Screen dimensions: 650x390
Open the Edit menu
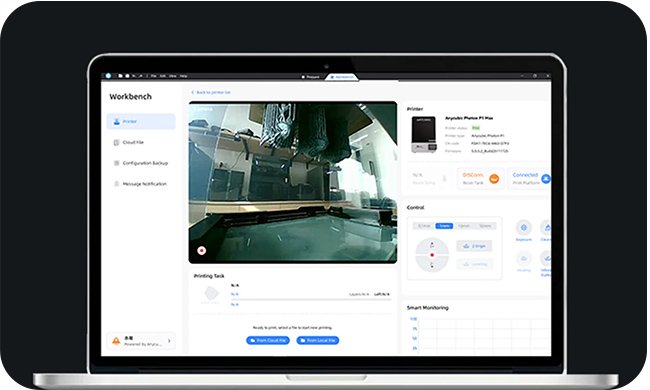pyautogui.click(x=163, y=76)
